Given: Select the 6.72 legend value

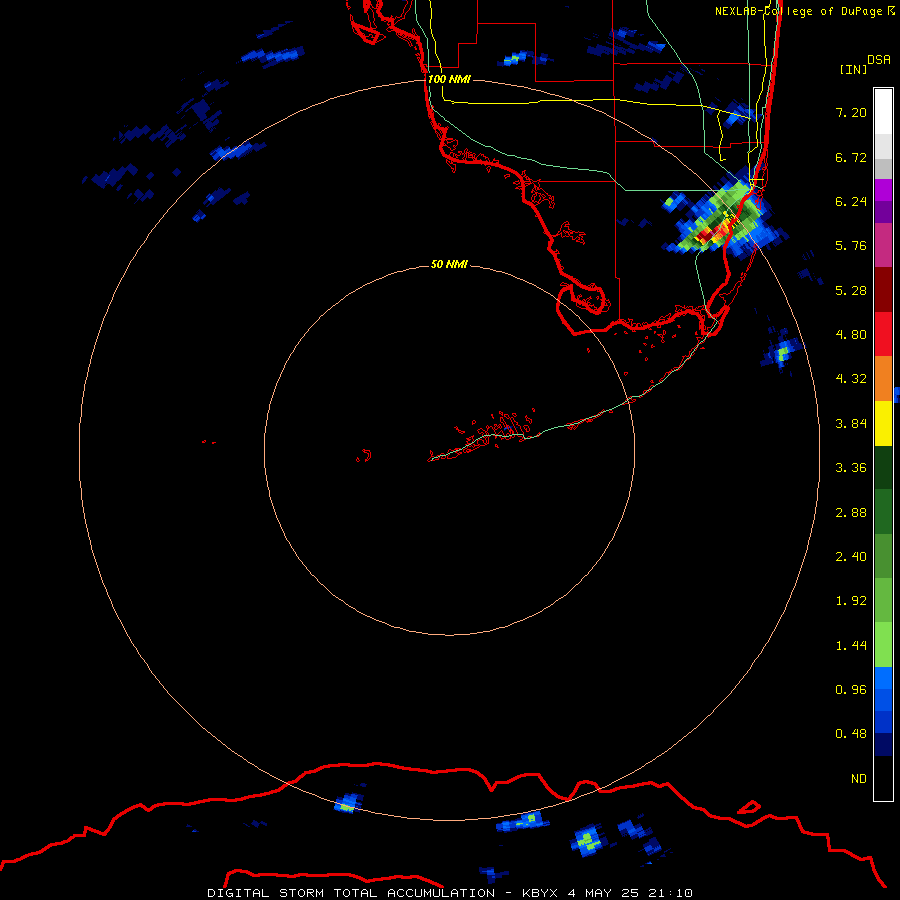Looking at the screenshot, I should click(x=851, y=157).
